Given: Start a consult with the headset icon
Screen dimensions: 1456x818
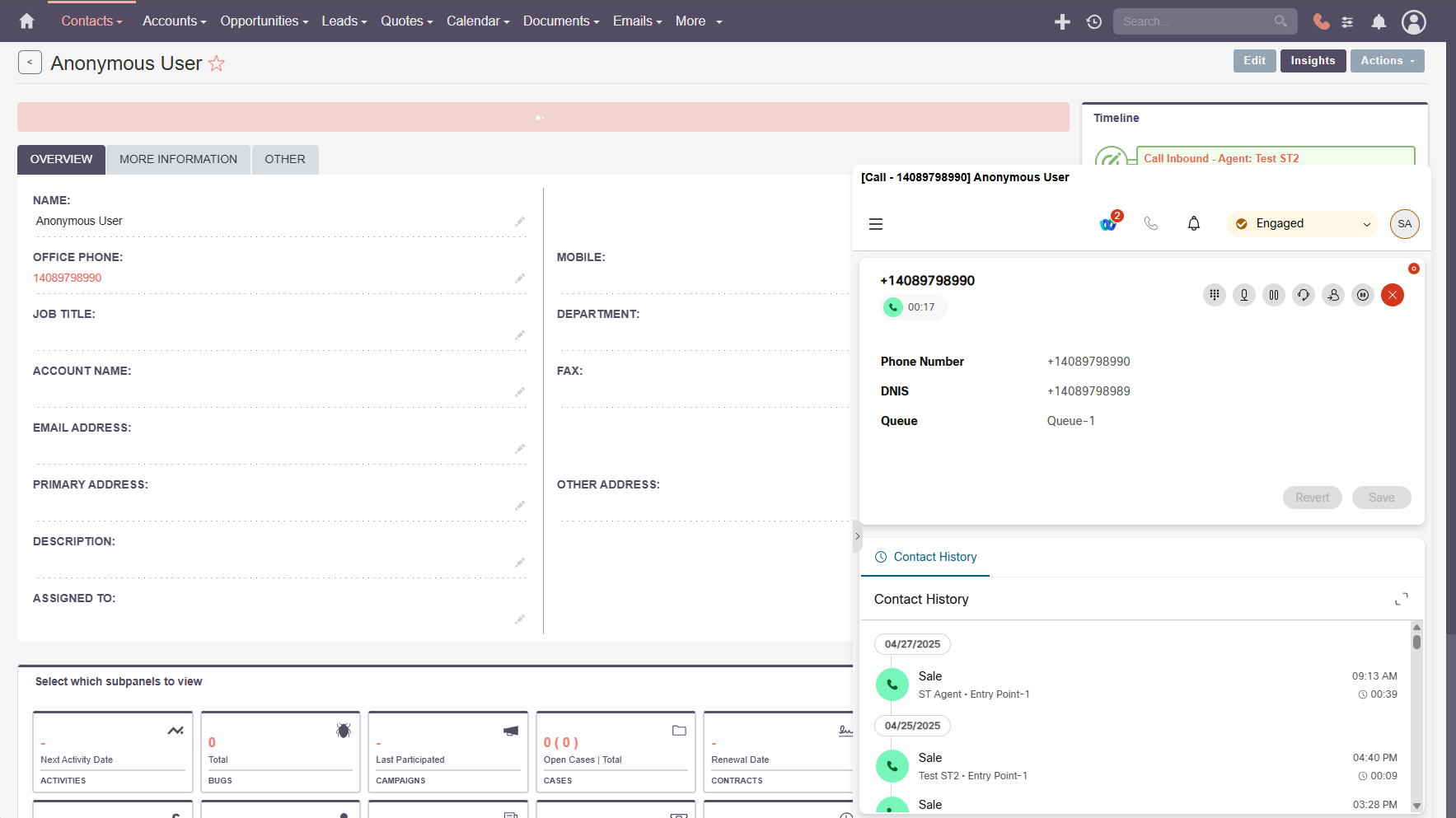Looking at the screenshot, I should [x=1304, y=295].
